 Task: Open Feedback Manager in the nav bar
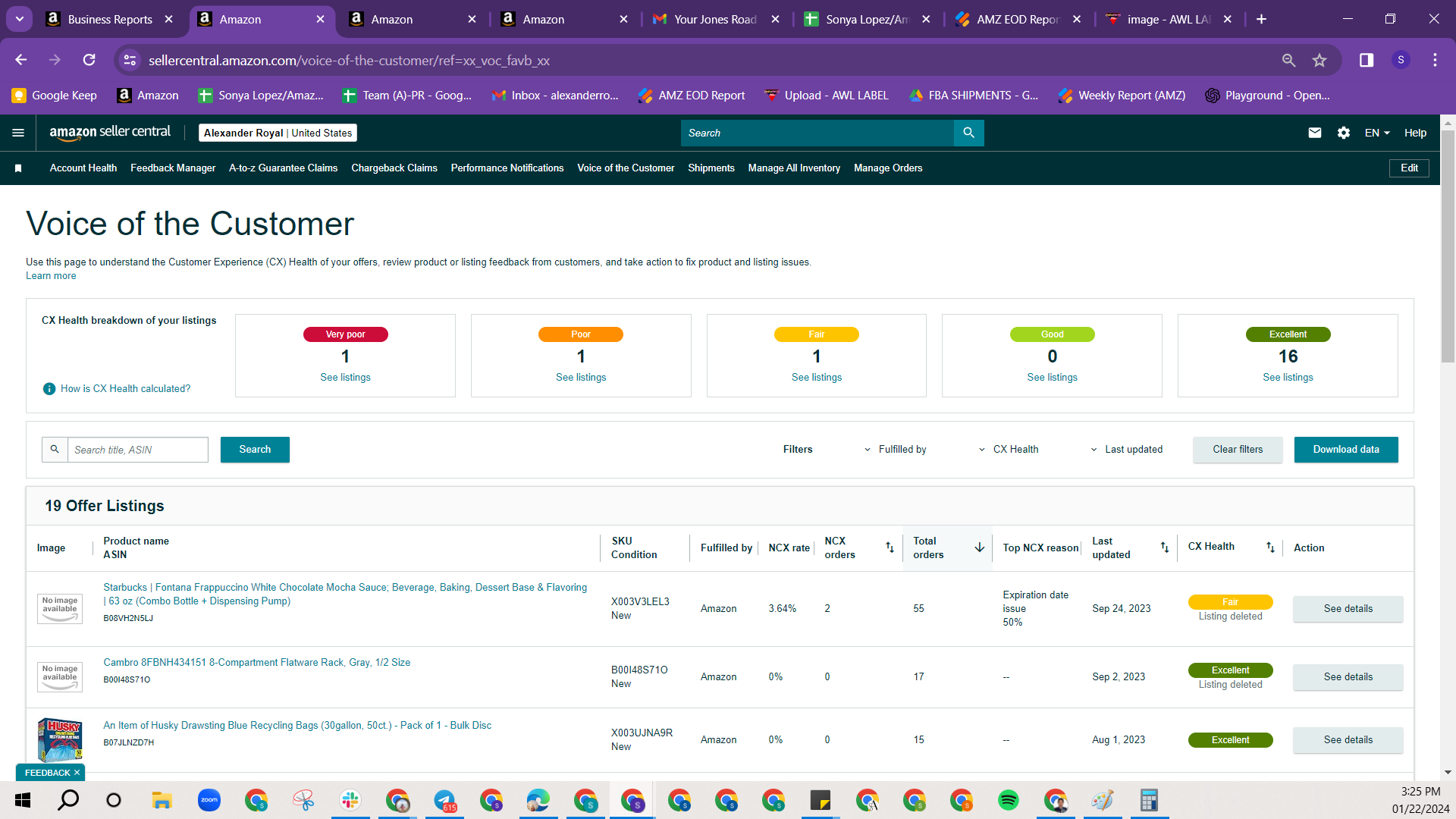click(173, 168)
